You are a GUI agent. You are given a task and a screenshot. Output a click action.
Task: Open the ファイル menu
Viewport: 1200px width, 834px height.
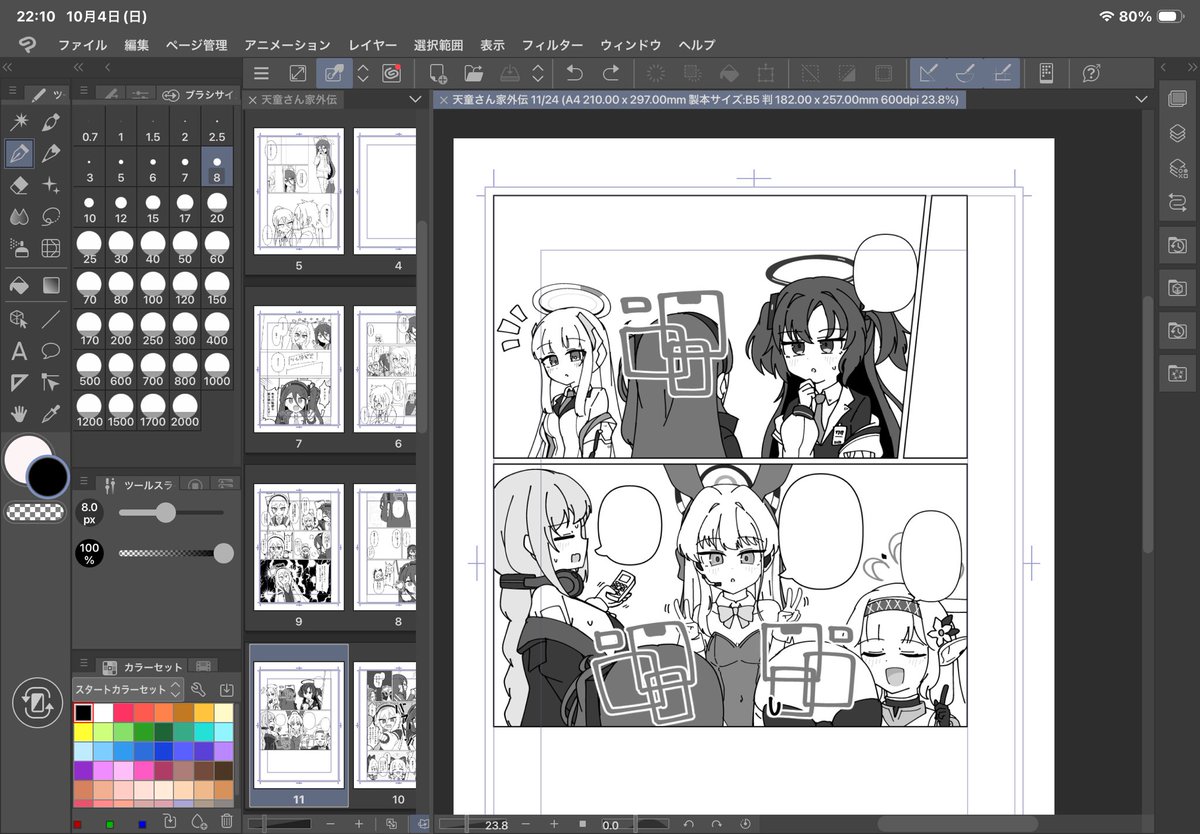click(83, 45)
